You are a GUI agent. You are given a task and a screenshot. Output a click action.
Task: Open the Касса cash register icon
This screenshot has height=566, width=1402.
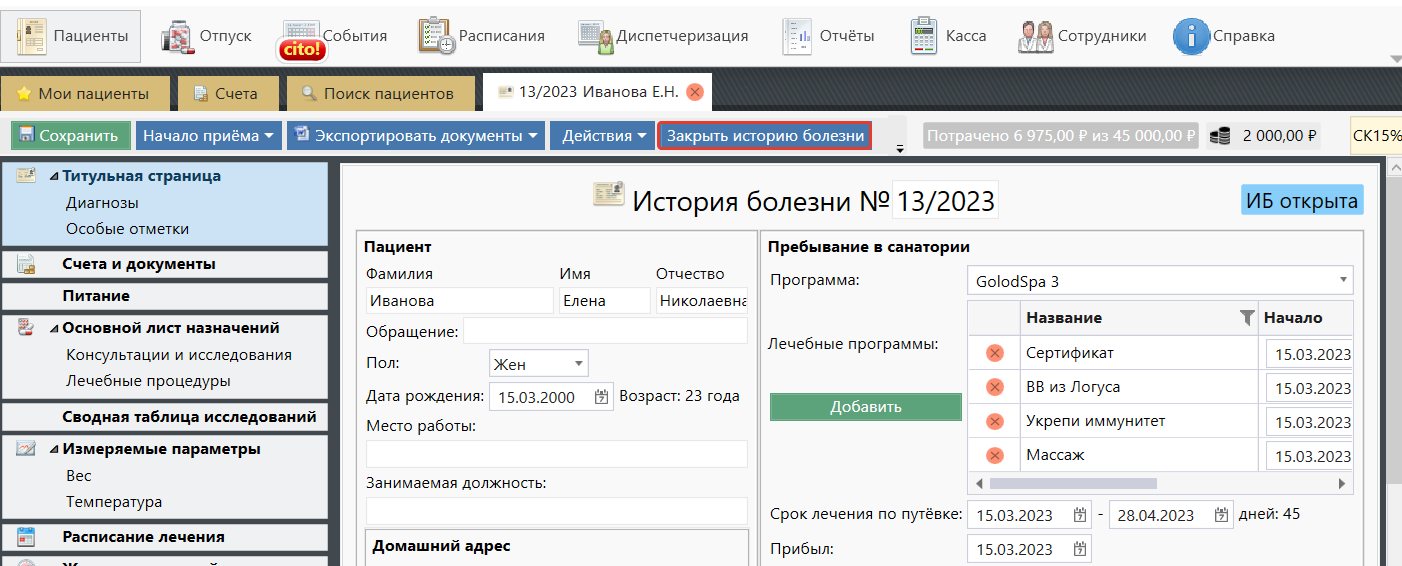point(923,36)
